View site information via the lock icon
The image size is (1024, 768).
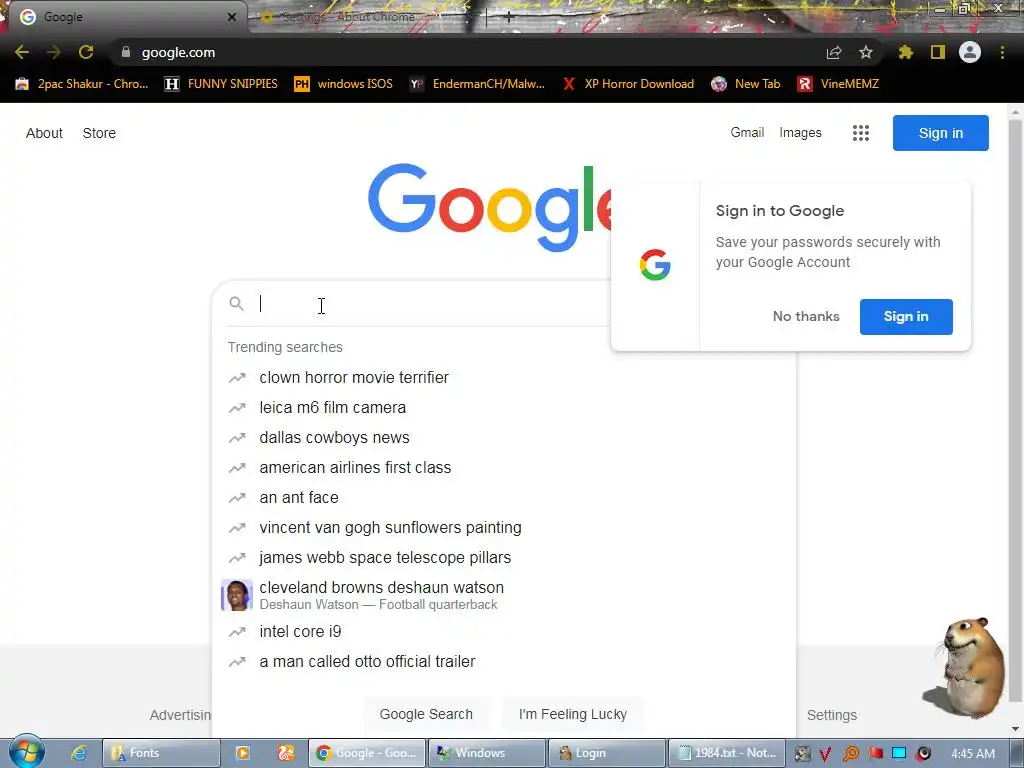(x=126, y=52)
